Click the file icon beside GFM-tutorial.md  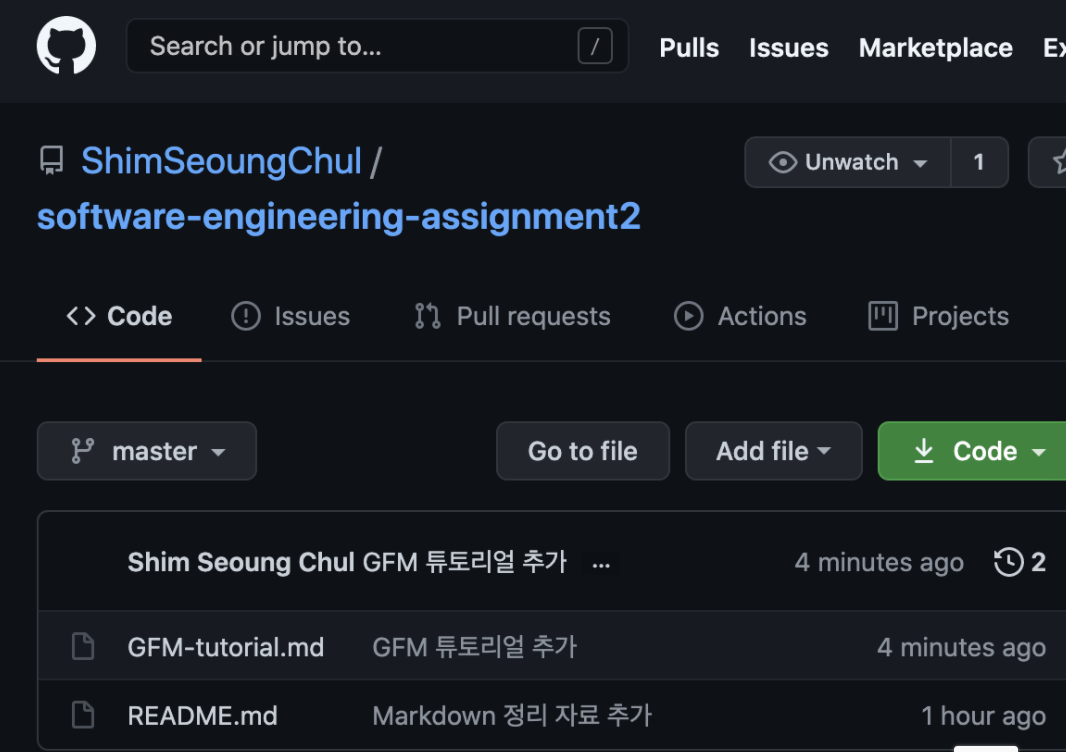pos(82,646)
